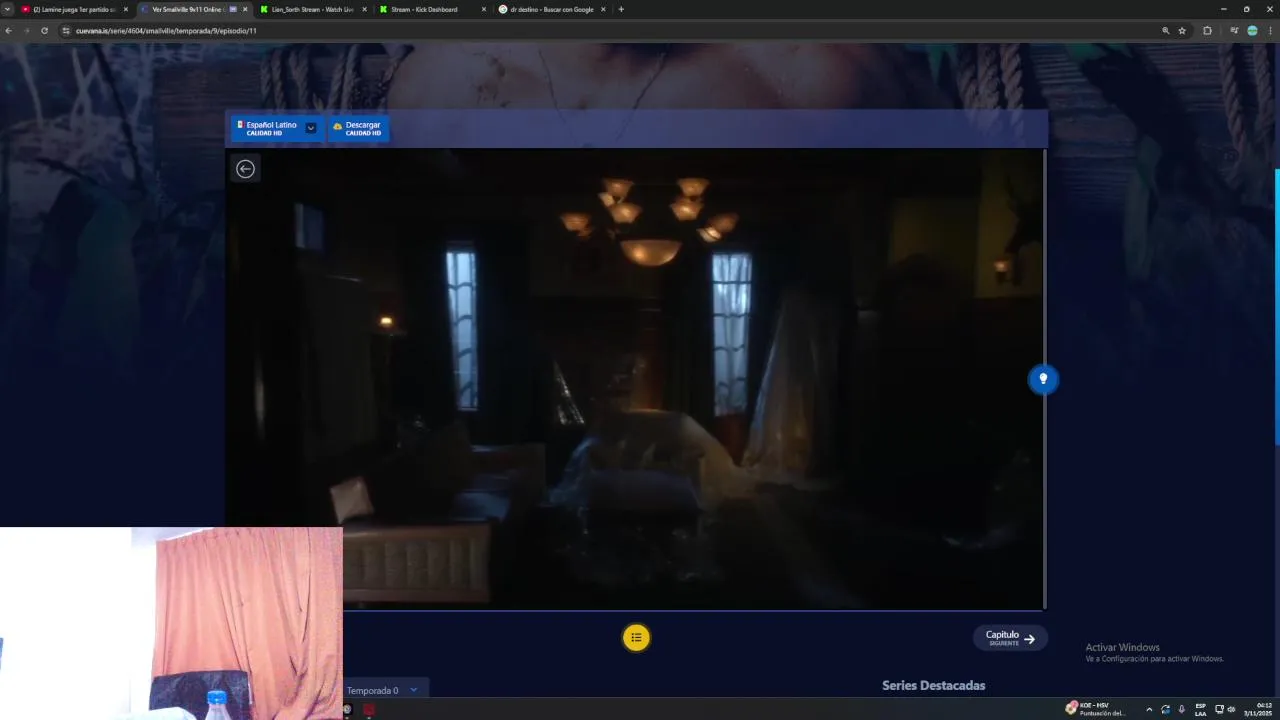Bookmark this page with the star icon

coord(1182,31)
